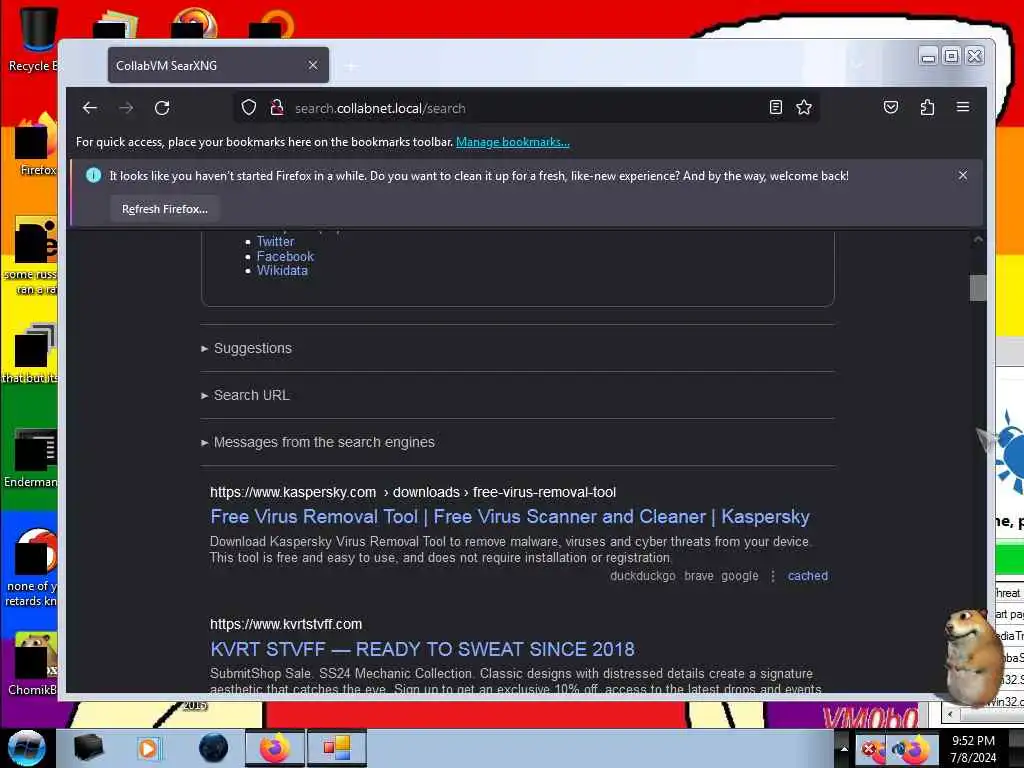Select the CollabVM SearXNG tab
Image resolution: width=1024 pixels, height=768 pixels.
pyautogui.click(x=218, y=65)
